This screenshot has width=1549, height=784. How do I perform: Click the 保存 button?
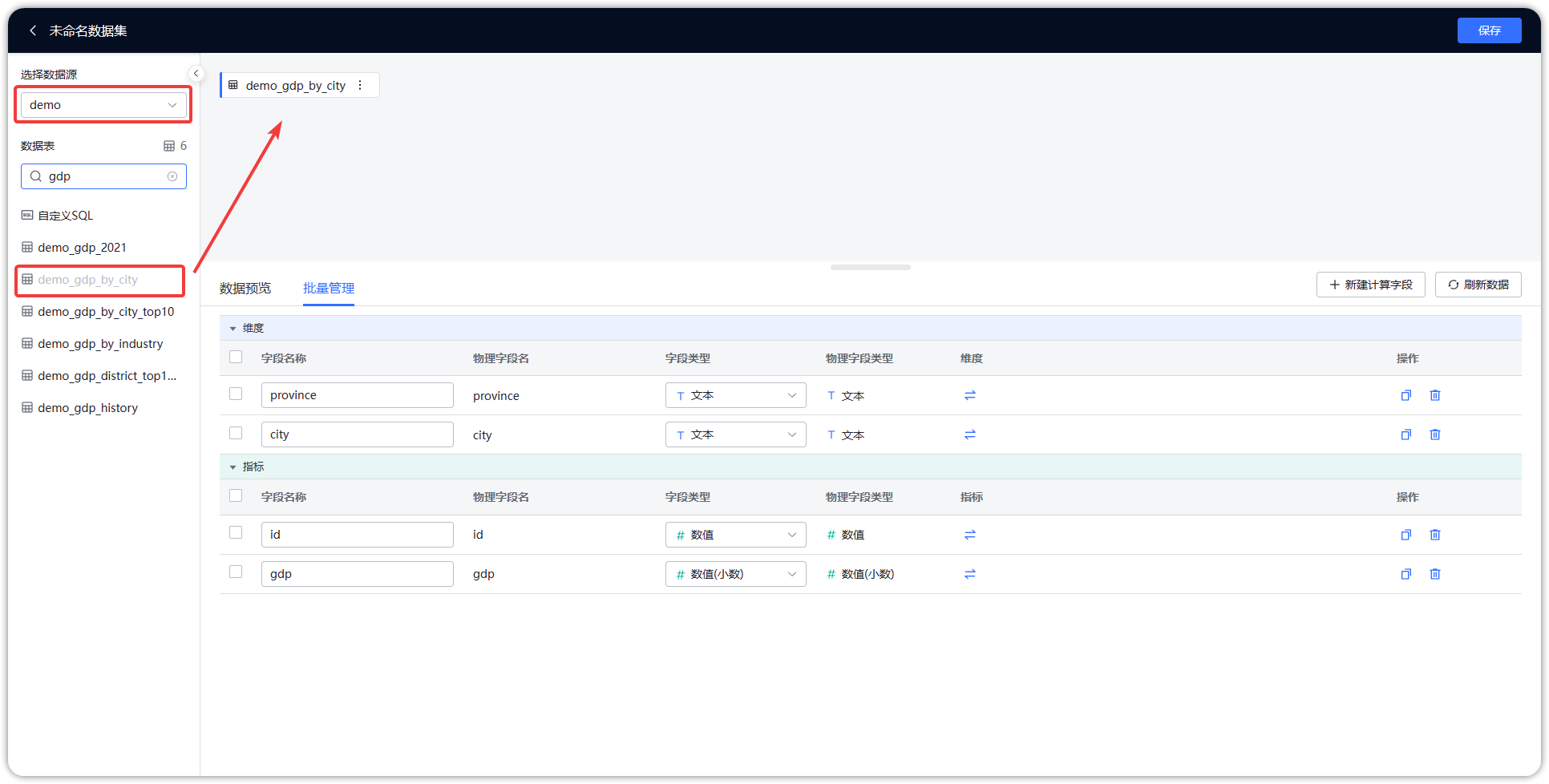1489,30
